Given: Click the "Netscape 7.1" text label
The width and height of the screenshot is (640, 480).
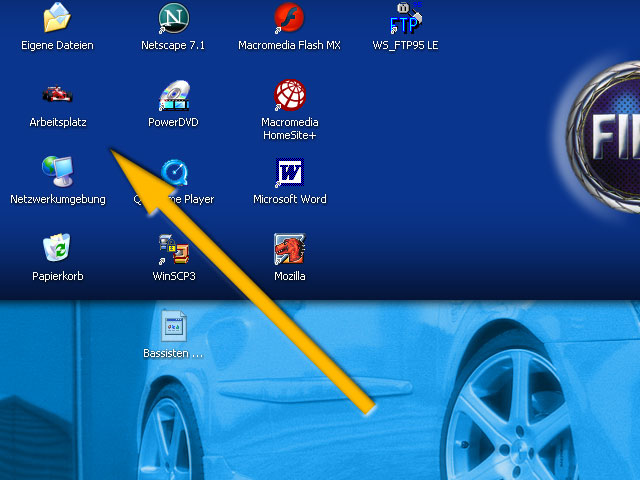Looking at the screenshot, I should coord(173,45).
